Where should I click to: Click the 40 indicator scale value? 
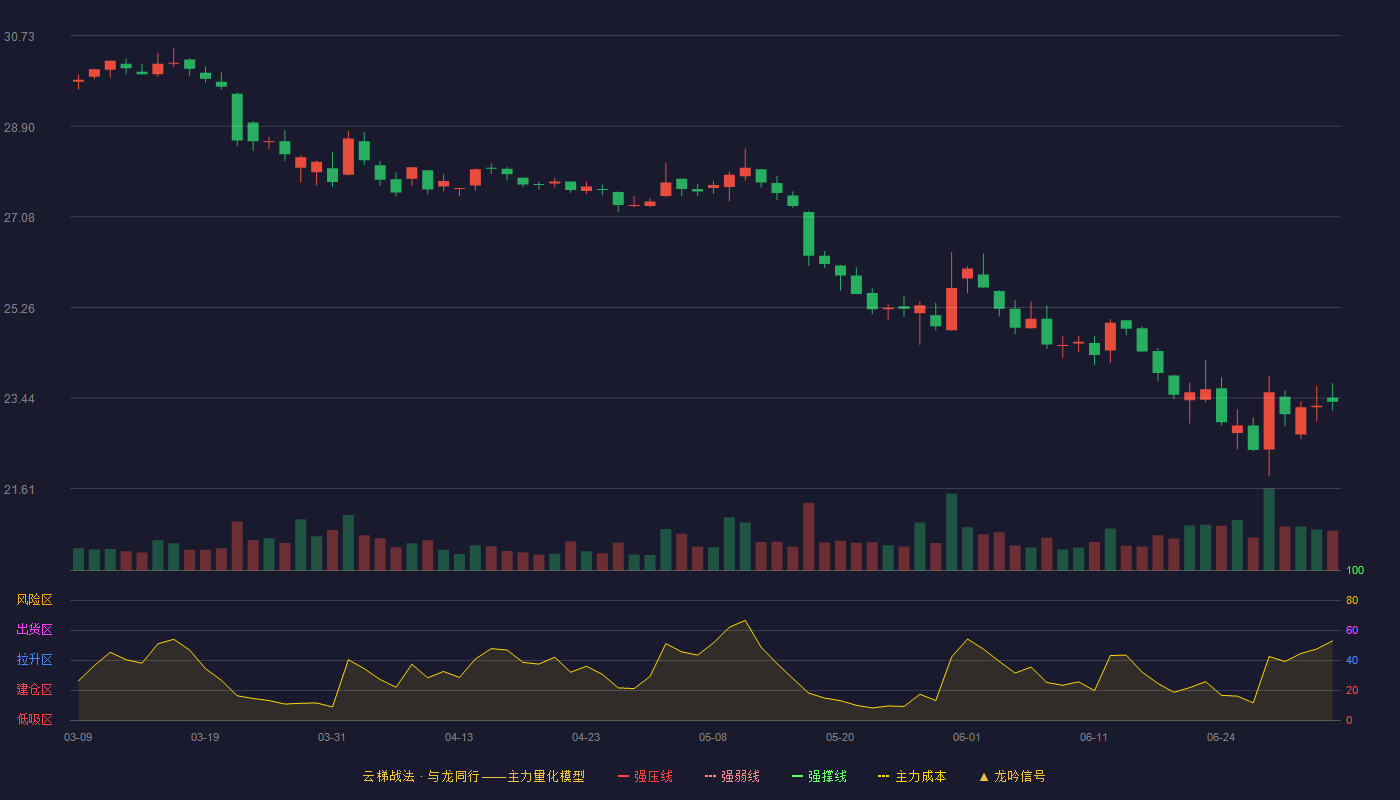pos(1352,660)
